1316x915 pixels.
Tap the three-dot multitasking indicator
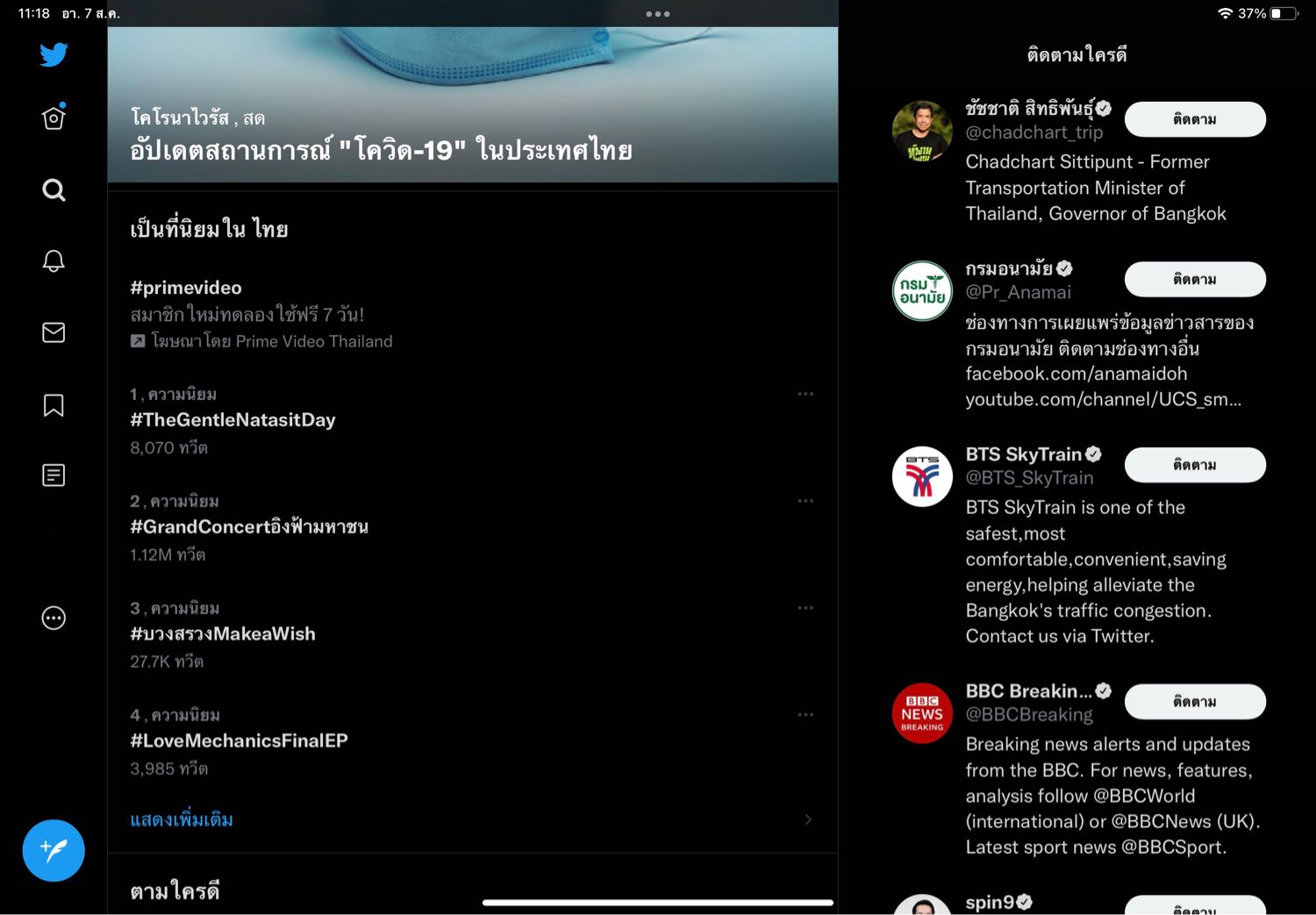pos(658,14)
